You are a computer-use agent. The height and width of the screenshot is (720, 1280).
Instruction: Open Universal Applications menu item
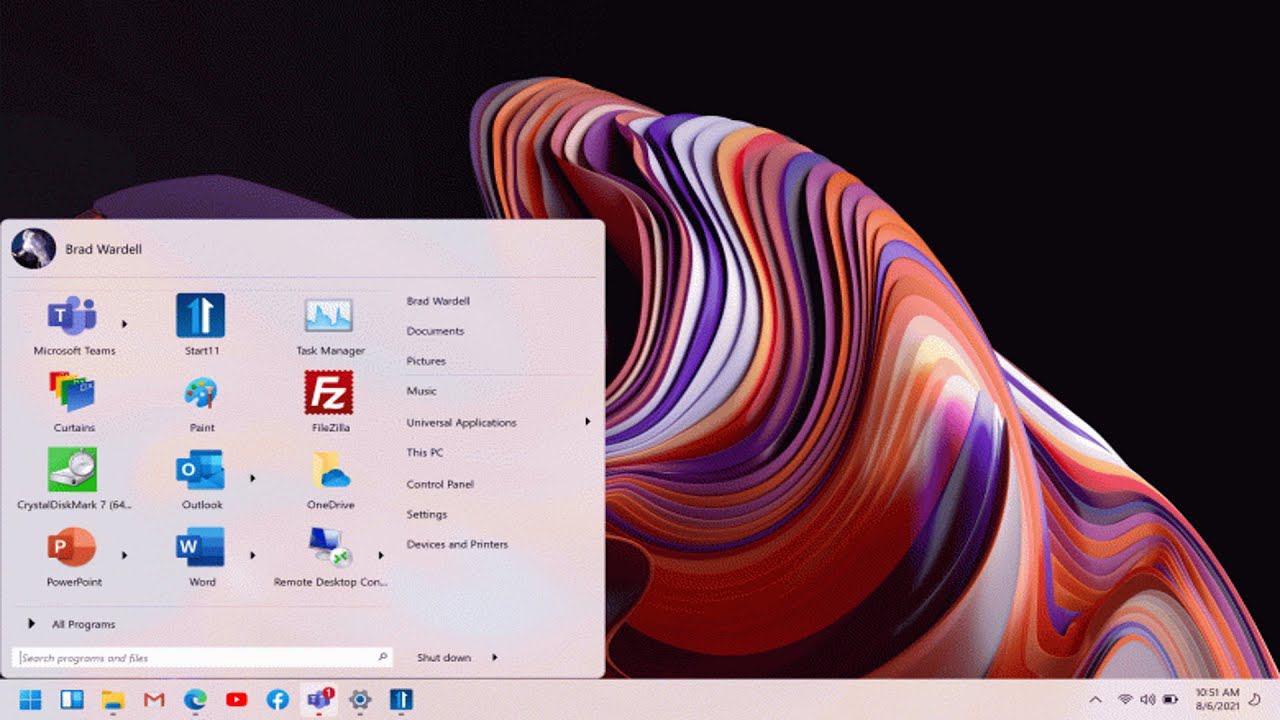[461, 423]
